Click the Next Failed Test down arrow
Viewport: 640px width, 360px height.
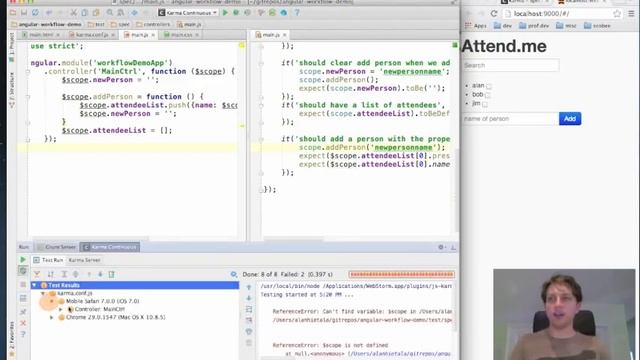click(100, 274)
